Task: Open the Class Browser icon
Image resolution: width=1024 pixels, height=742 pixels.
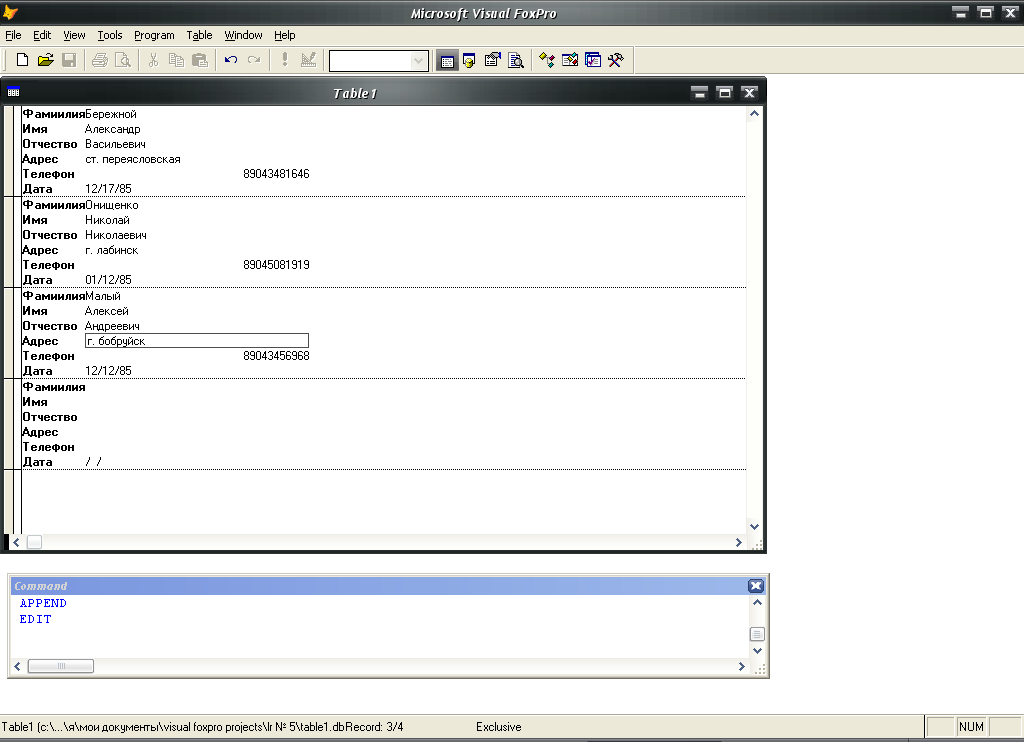Action: click(x=547, y=61)
